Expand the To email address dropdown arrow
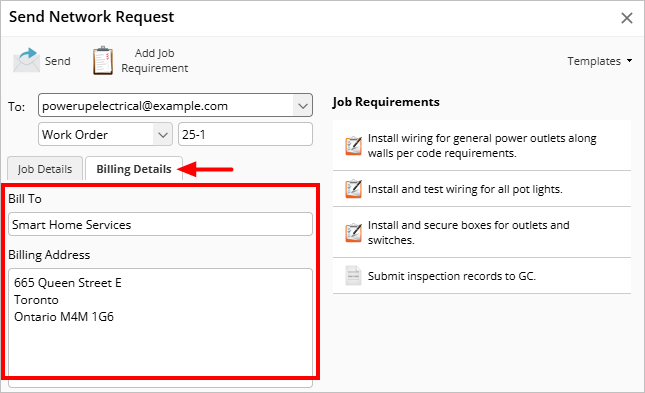The height and width of the screenshot is (393, 645). pos(303,106)
